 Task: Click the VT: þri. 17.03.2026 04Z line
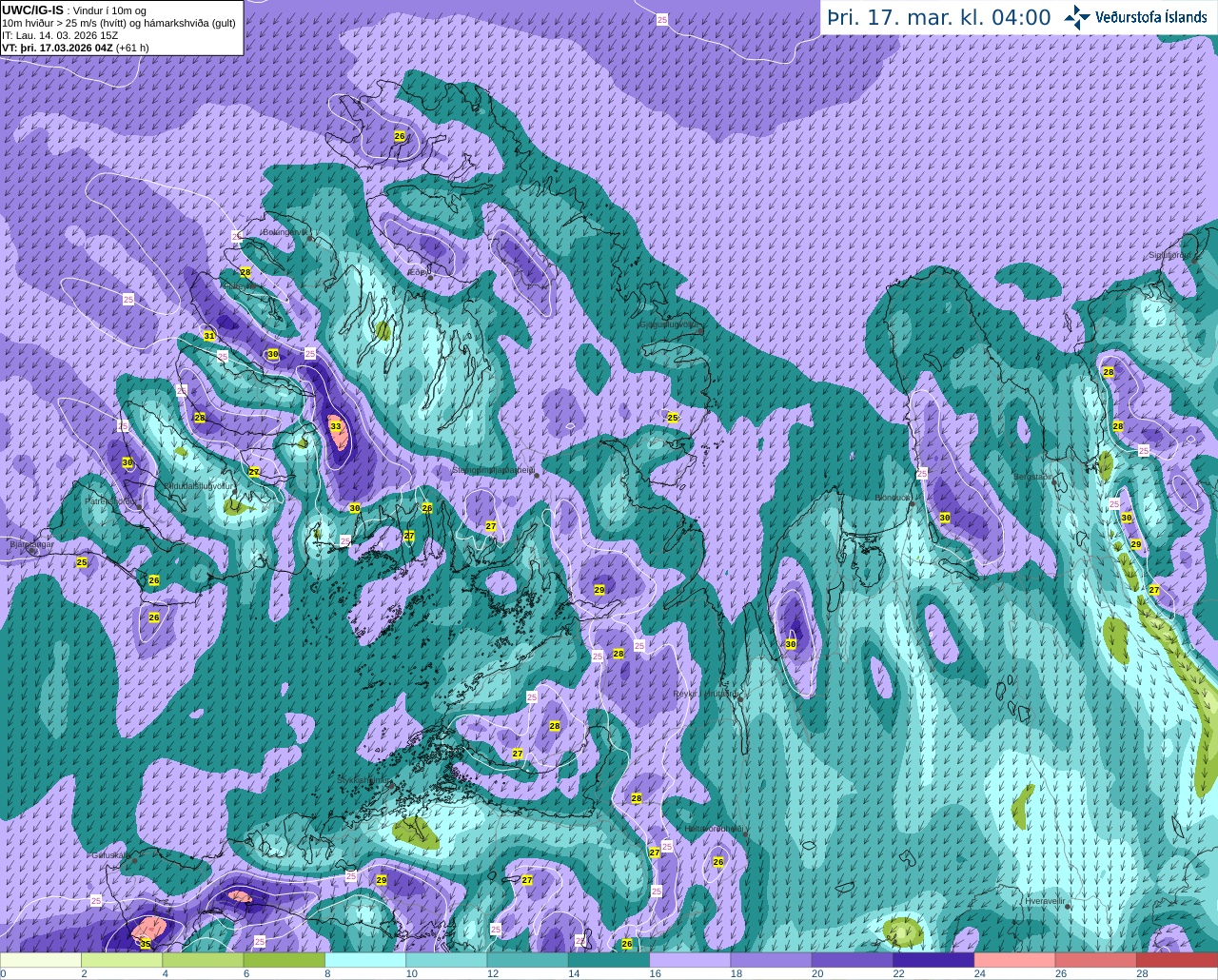[x=75, y=48]
